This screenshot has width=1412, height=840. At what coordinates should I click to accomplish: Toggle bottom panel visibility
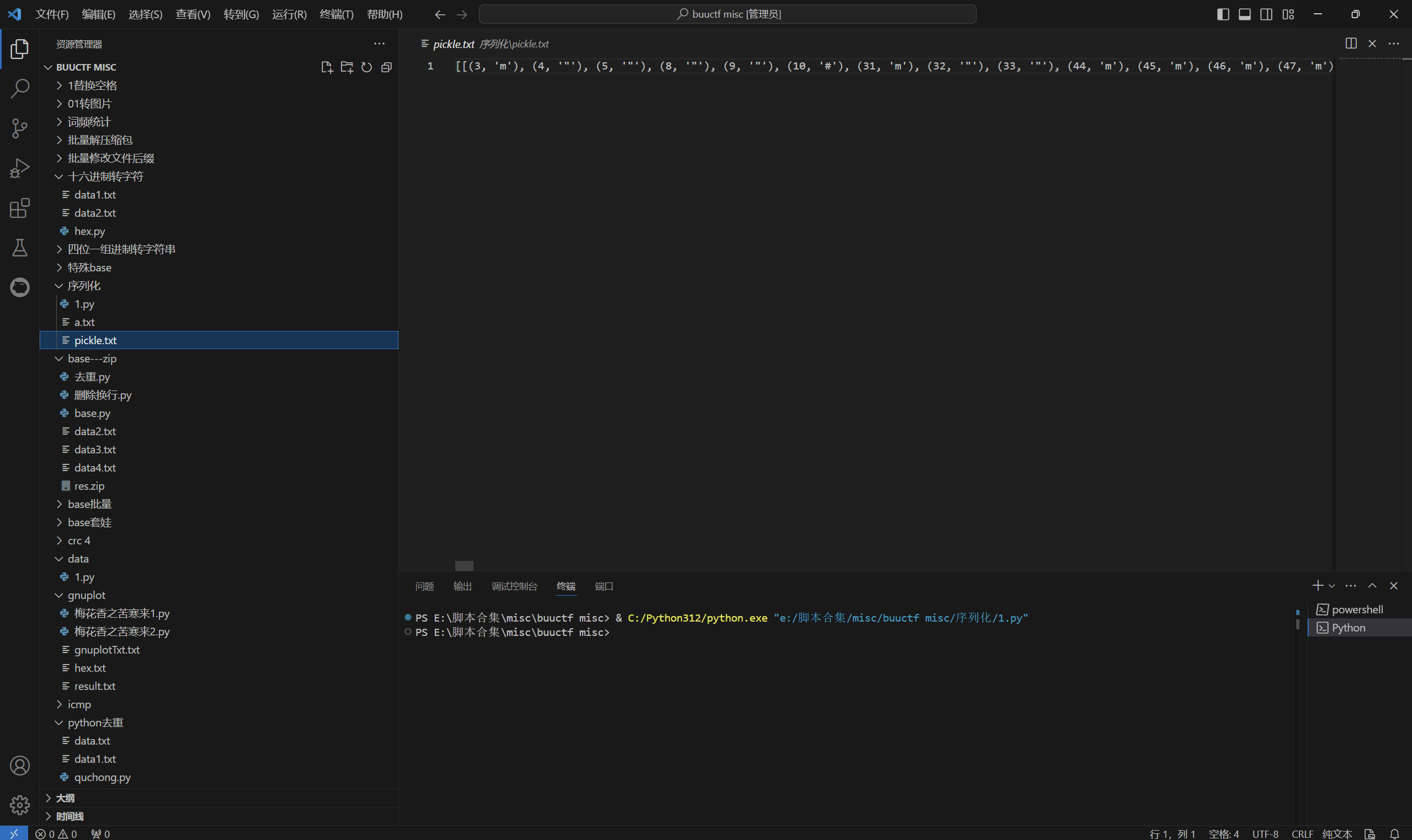pyautogui.click(x=1244, y=14)
